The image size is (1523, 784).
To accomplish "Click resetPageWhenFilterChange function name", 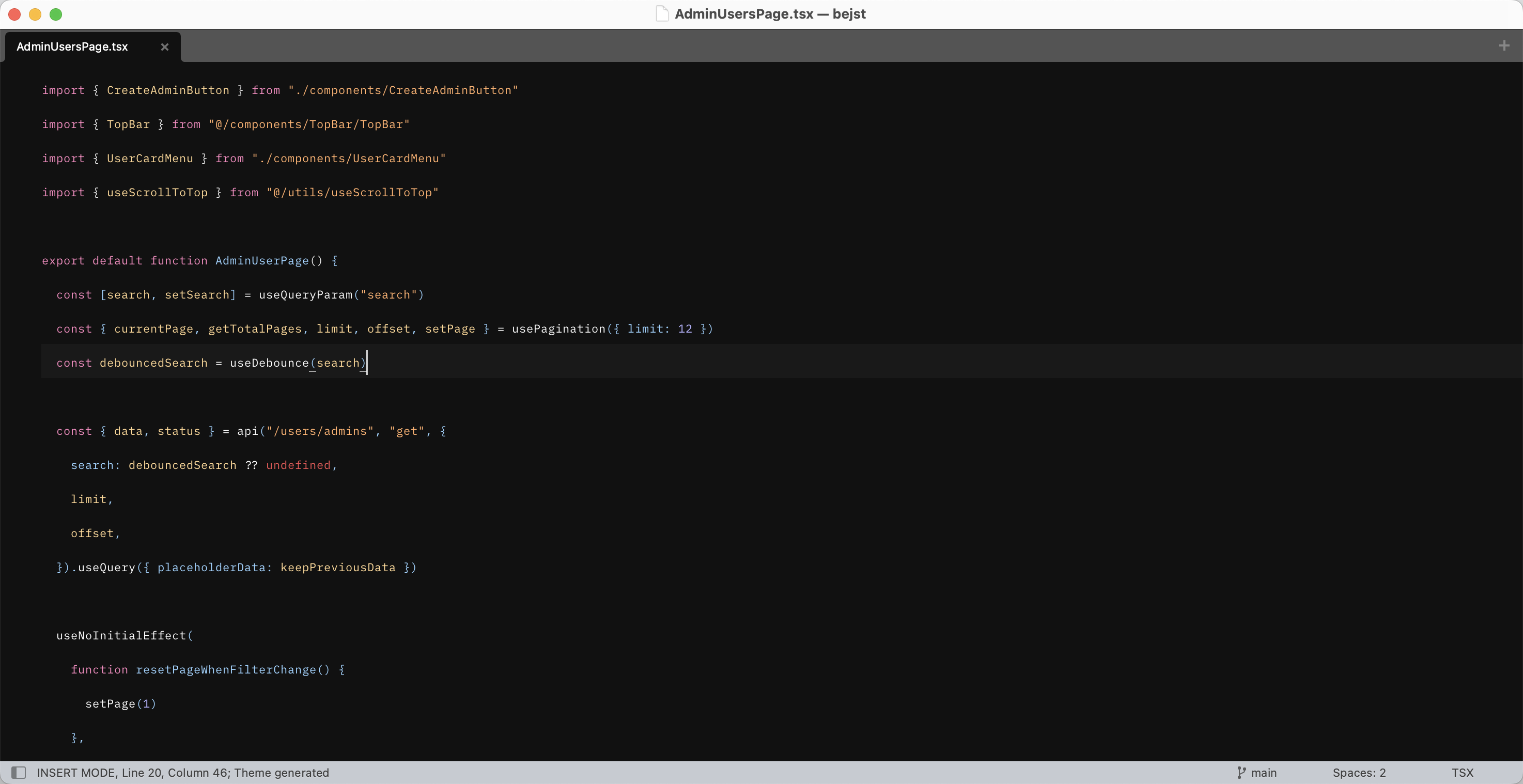I will 226,670.
